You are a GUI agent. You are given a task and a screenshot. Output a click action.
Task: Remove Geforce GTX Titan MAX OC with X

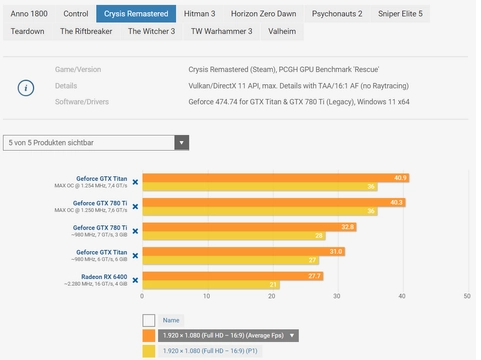135,182
